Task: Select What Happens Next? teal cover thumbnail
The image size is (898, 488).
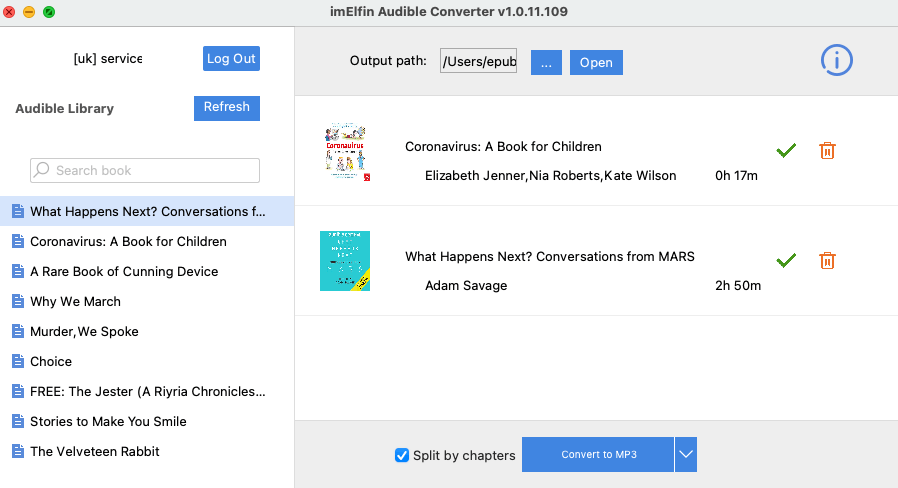Action: [x=345, y=261]
